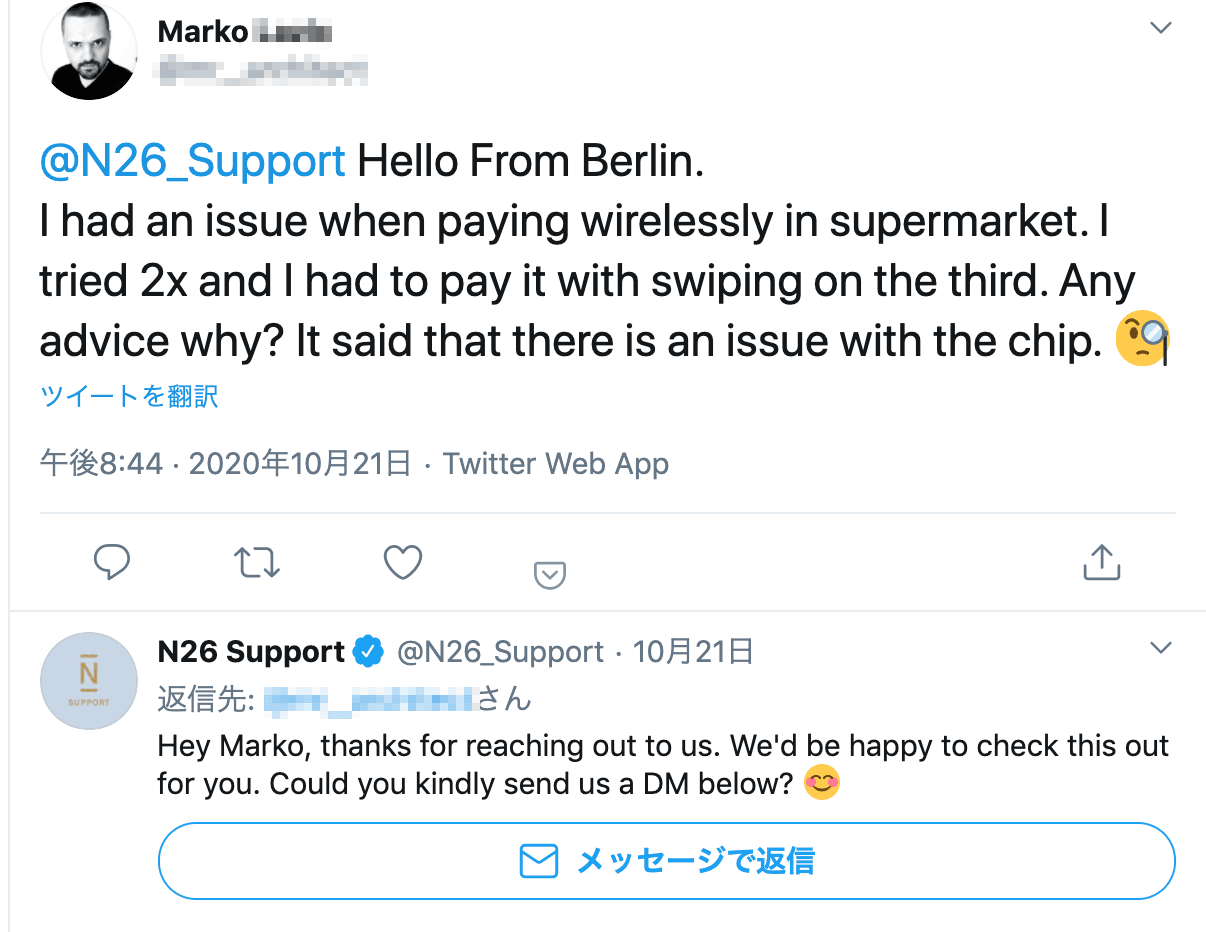The width and height of the screenshot is (1206, 932).
Task: Click ツイートを翻訳 translate link
Action: pyautogui.click(x=129, y=397)
